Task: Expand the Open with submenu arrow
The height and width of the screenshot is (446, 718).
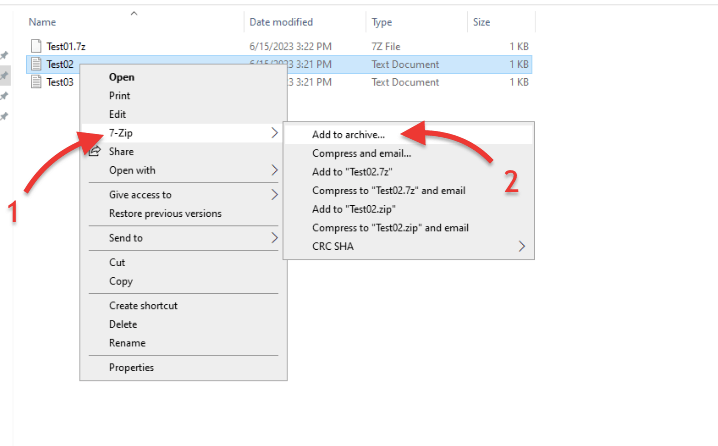Action: point(274,171)
